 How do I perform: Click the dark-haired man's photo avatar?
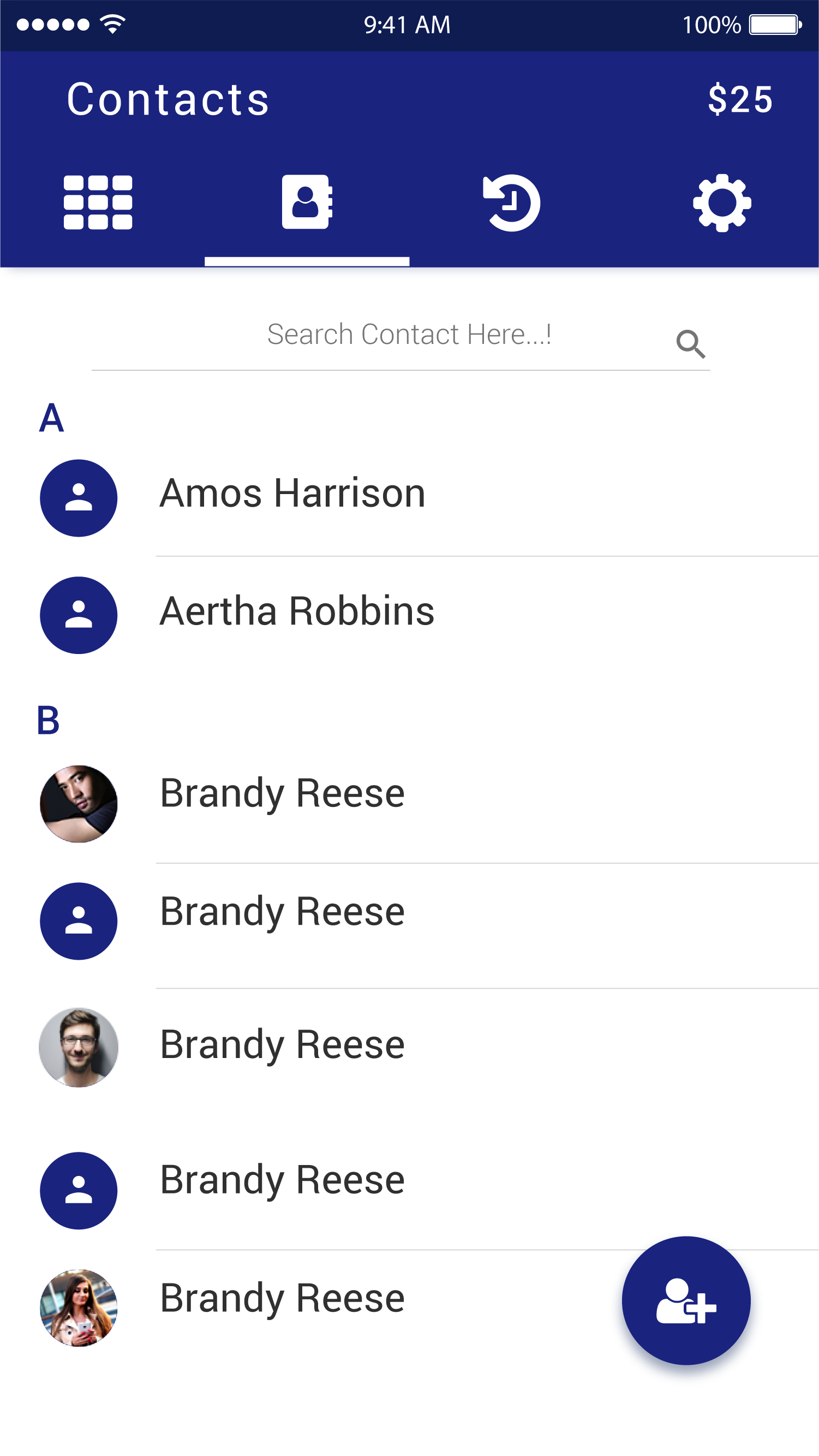click(x=79, y=804)
